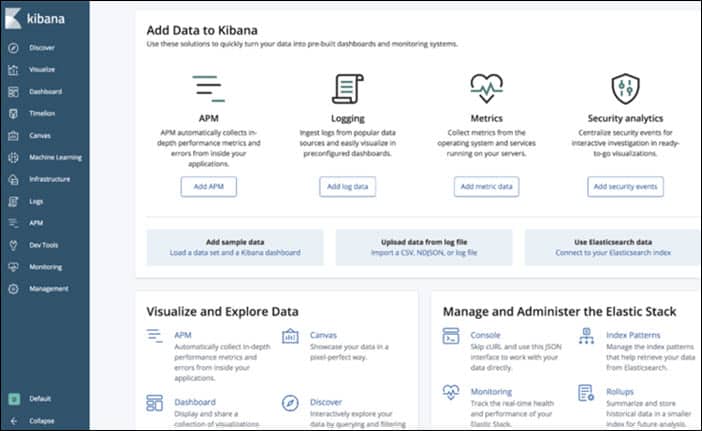Select Canvas label in sidebar

tap(40, 136)
